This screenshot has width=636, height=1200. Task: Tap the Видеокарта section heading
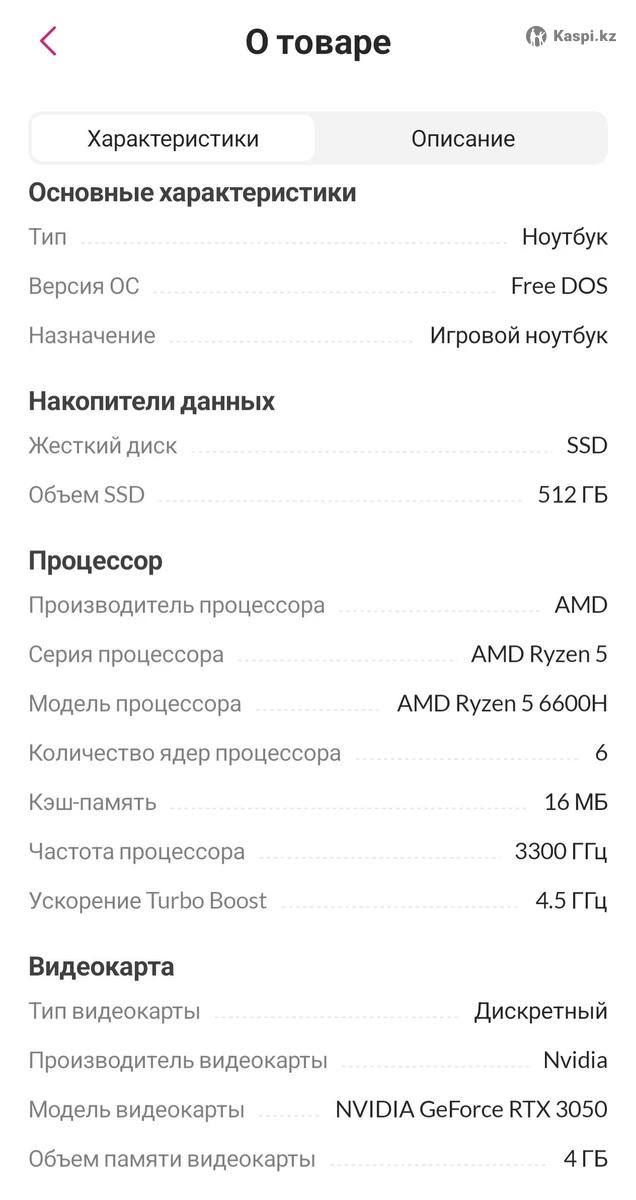101,967
